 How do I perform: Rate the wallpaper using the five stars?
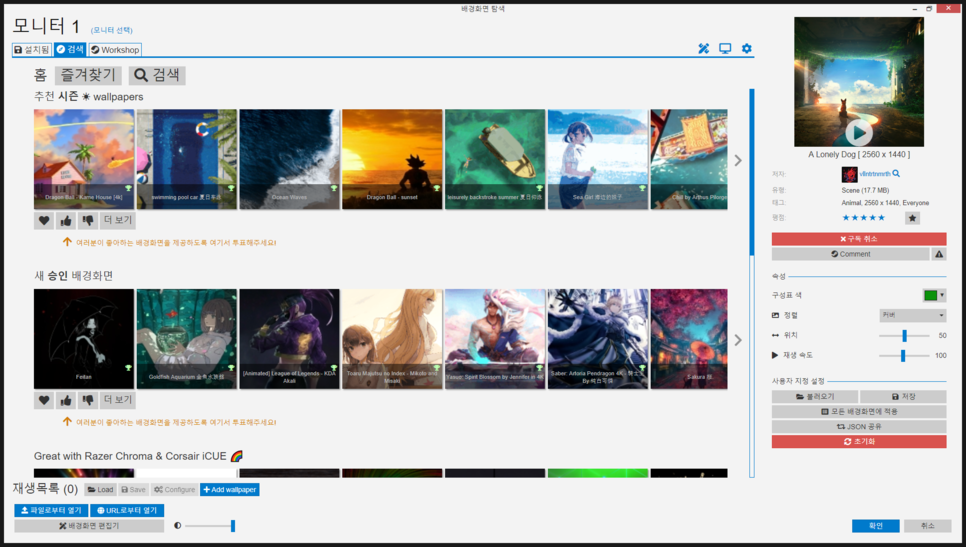pyautogui.click(x=863, y=218)
